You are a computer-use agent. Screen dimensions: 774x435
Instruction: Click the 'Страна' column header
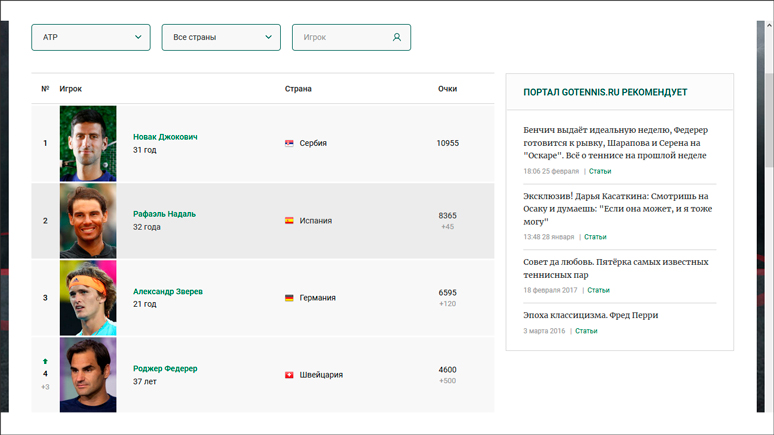(298, 89)
